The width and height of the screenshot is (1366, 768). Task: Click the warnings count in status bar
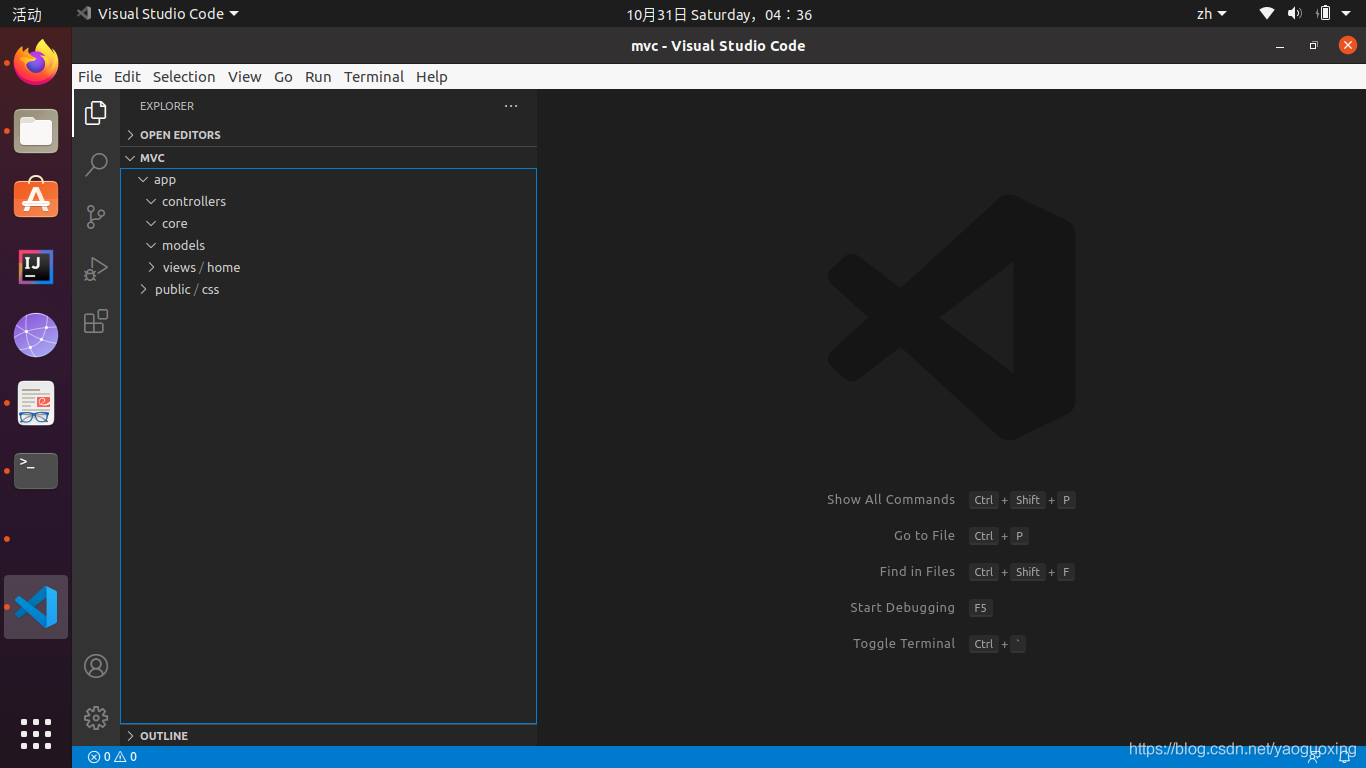tap(126, 757)
